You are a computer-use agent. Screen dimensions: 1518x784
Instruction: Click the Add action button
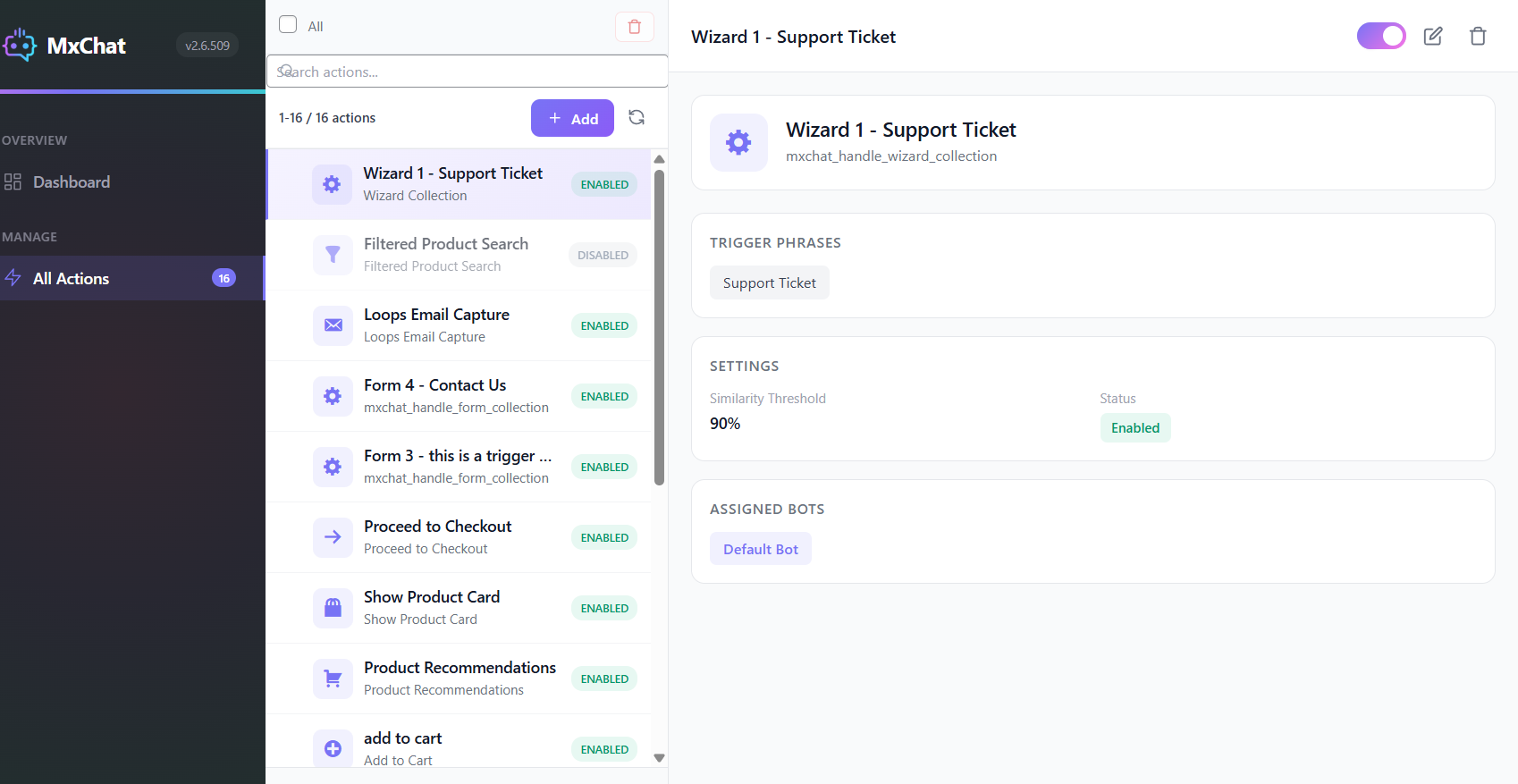click(x=572, y=118)
